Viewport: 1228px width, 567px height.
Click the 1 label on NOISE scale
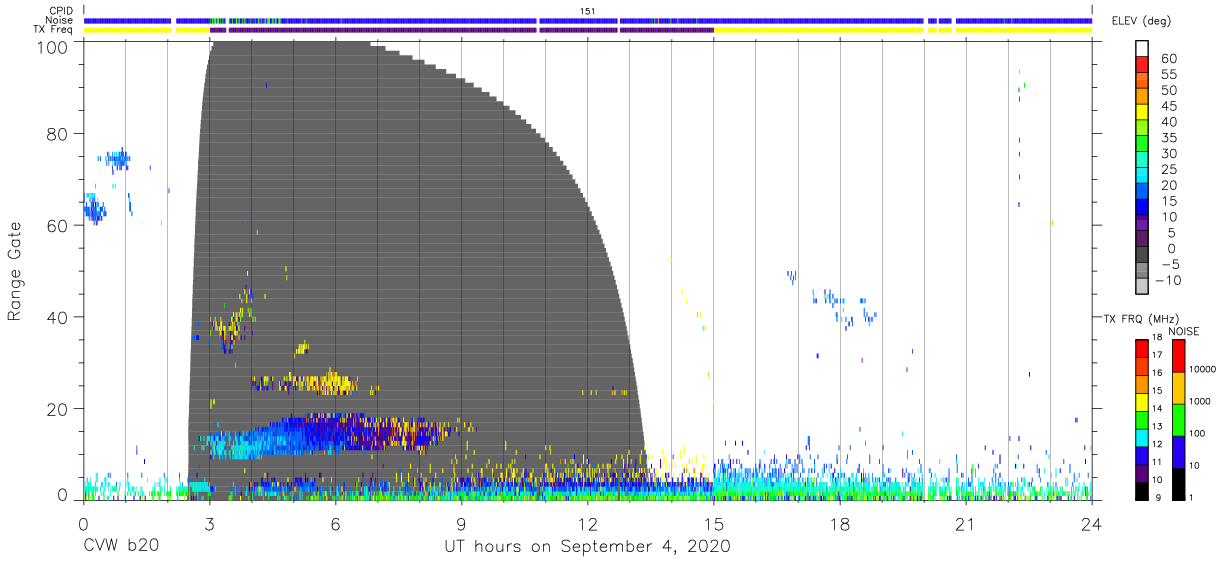[1193, 497]
